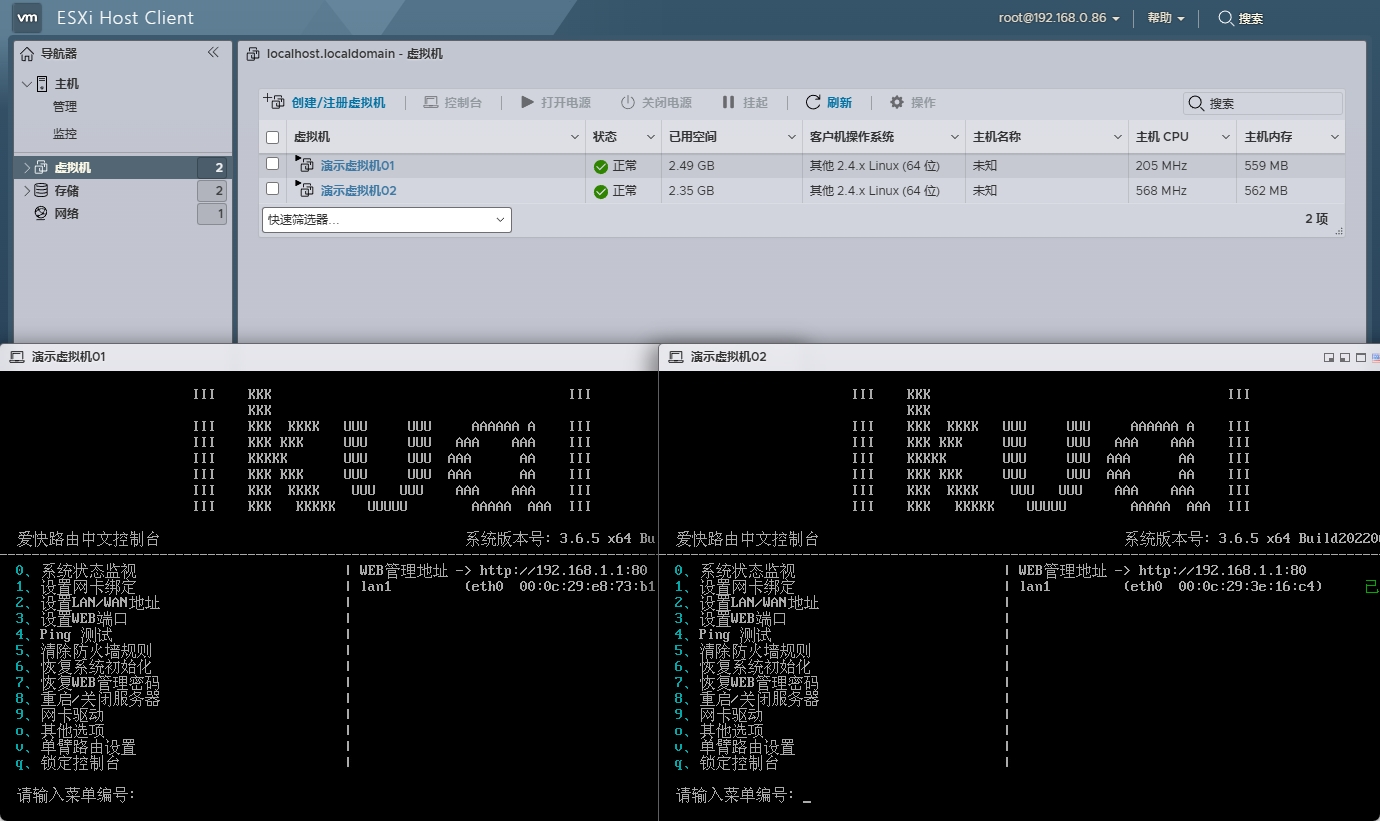The image size is (1380, 821).
Task: Open the actions gear icon menu
Action: pos(897,103)
